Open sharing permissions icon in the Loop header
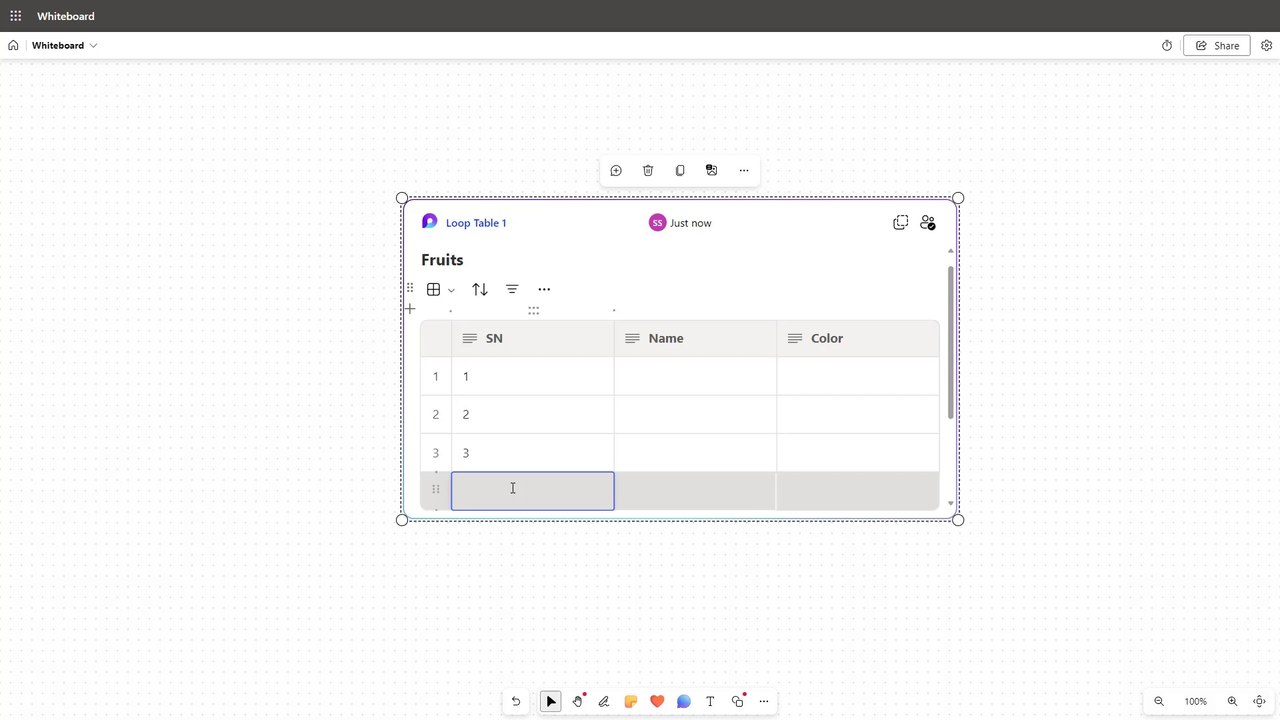Image resolution: width=1280 pixels, height=720 pixels. coord(928,223)
